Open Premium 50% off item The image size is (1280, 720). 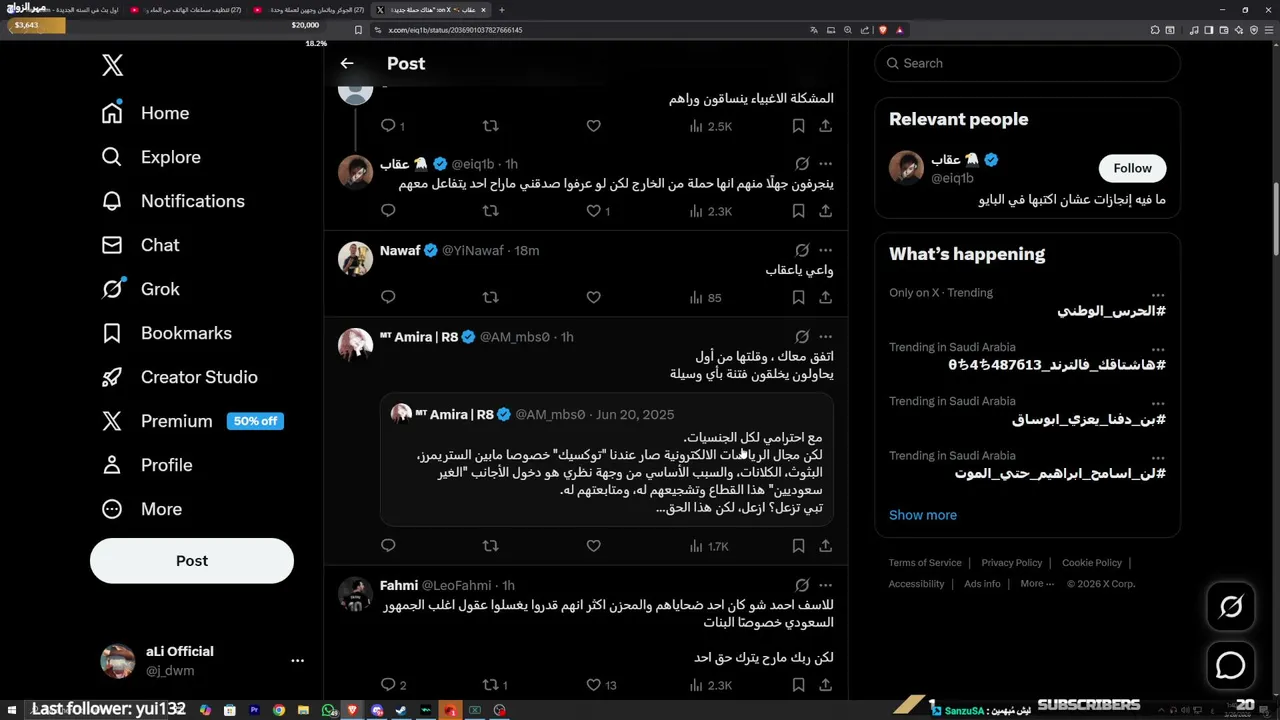coord(192,421)
